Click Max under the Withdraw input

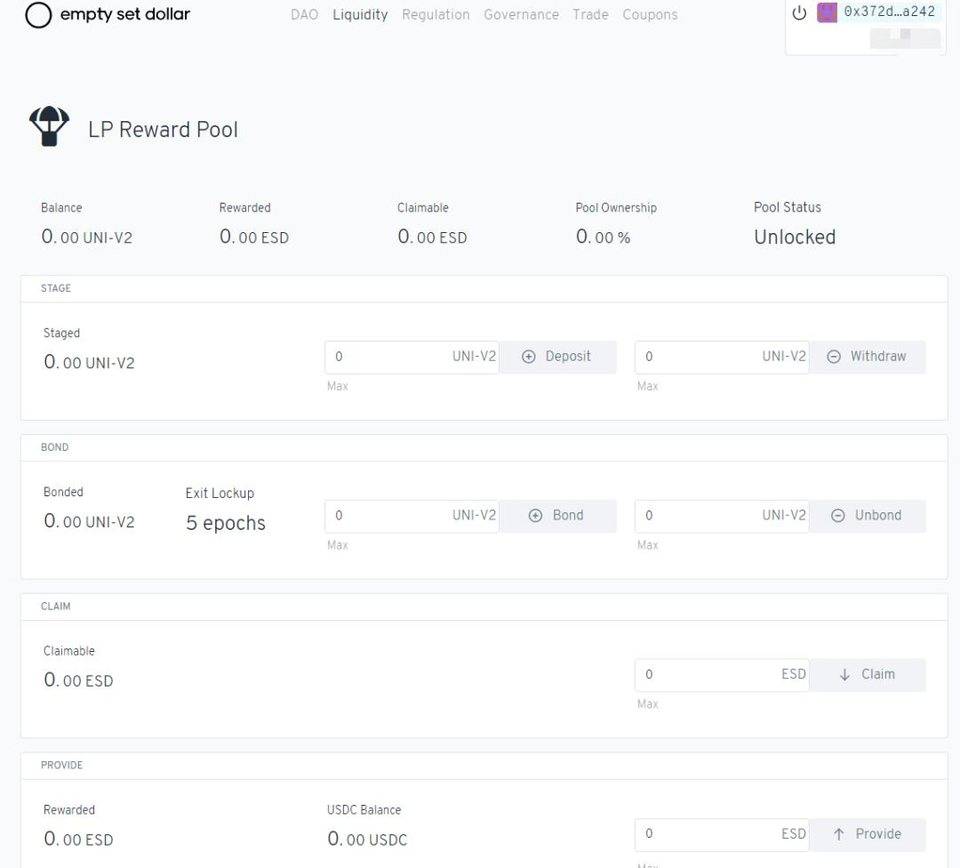point(648,386)
